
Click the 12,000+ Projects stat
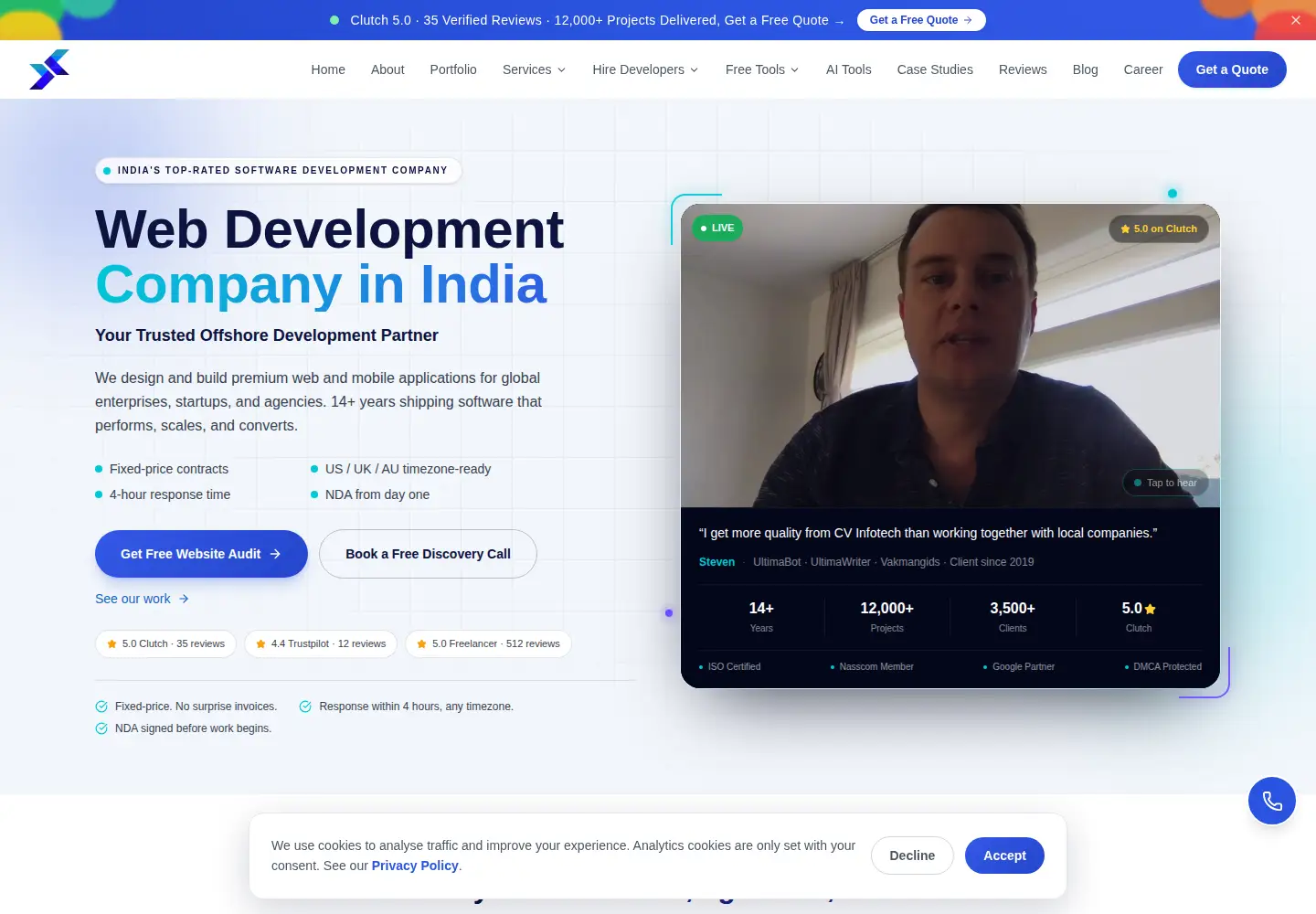tap(886, 617)
